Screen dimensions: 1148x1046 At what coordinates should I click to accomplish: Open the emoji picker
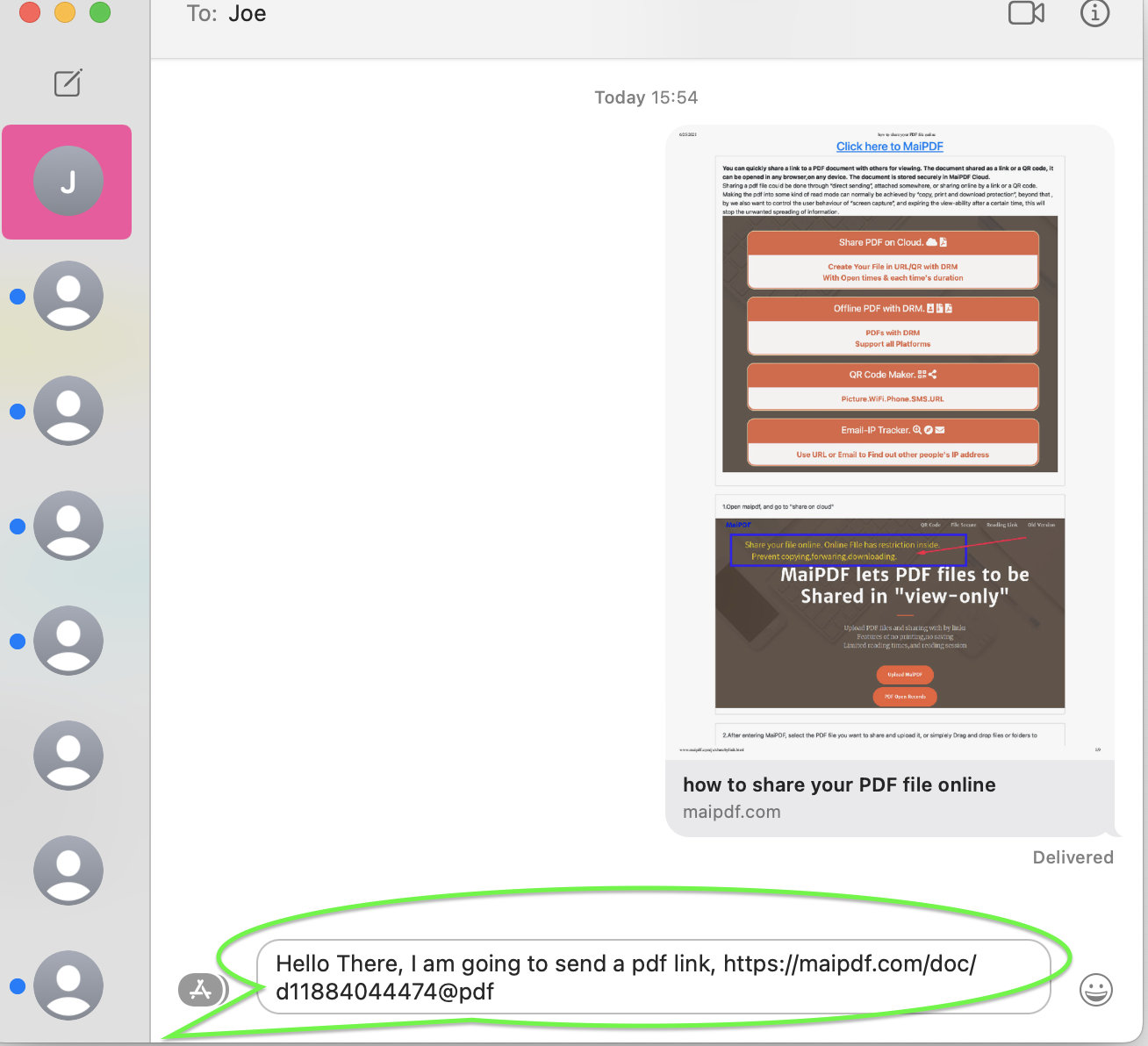[1095, 990]
